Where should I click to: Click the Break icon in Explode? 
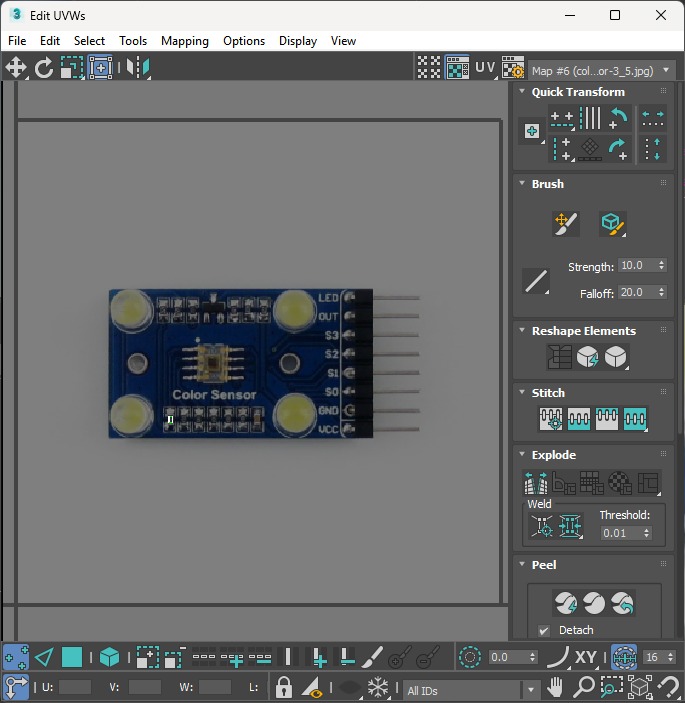coord(536,482)
